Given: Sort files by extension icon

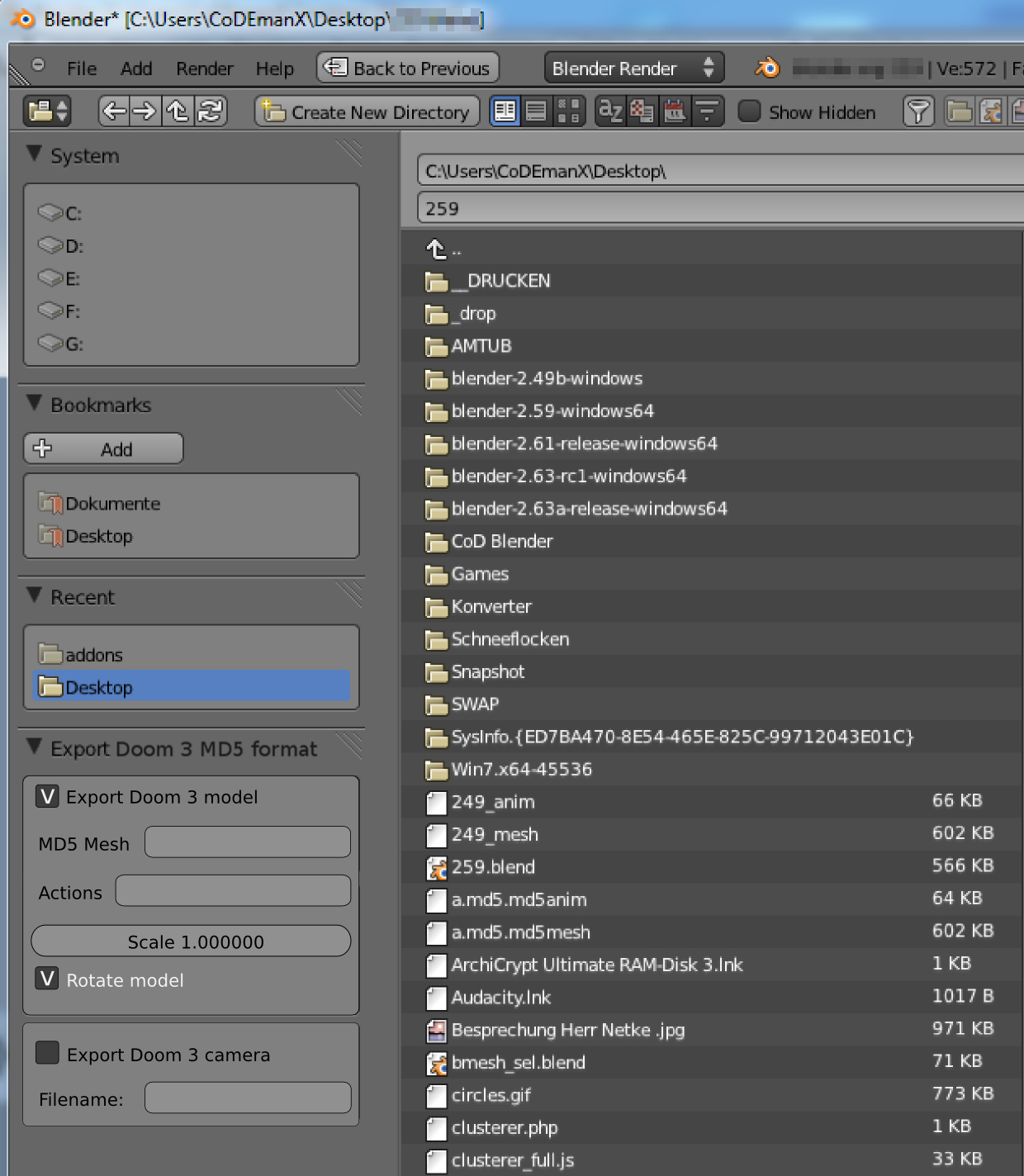Looking at the screenshot, I should [642, 111].
